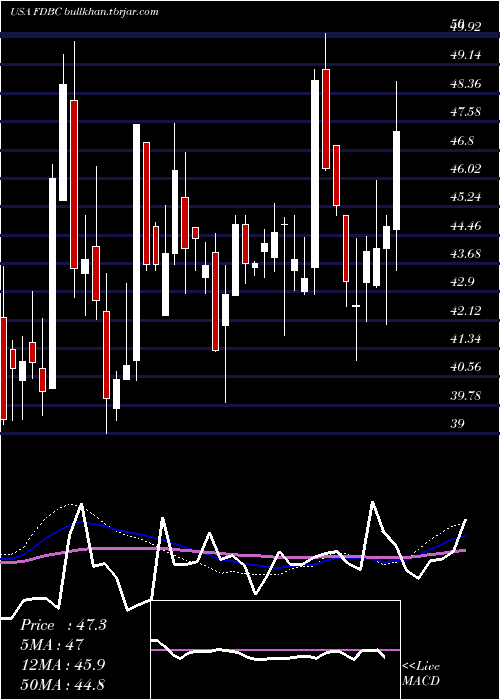Click the Live MACD inset chart box
Screen dimensions: 500x700
coord(275,650)
